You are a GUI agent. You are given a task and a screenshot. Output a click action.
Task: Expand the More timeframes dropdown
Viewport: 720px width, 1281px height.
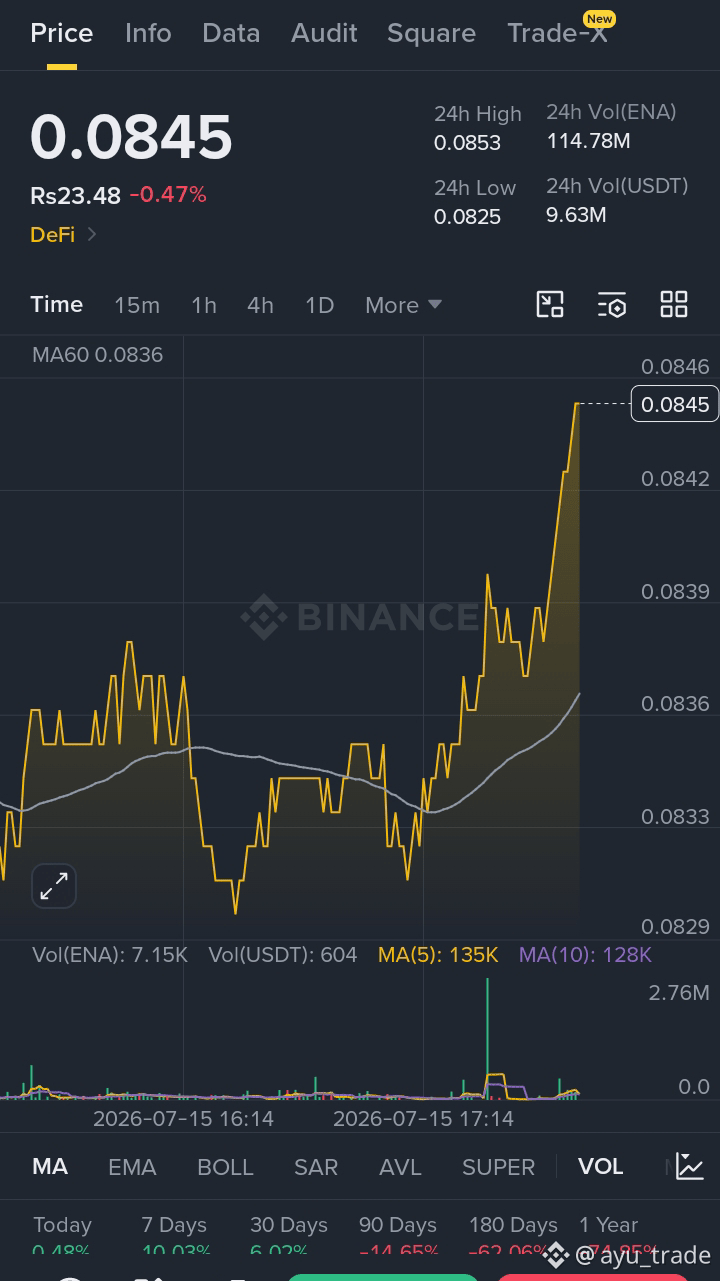pos(403,305)
